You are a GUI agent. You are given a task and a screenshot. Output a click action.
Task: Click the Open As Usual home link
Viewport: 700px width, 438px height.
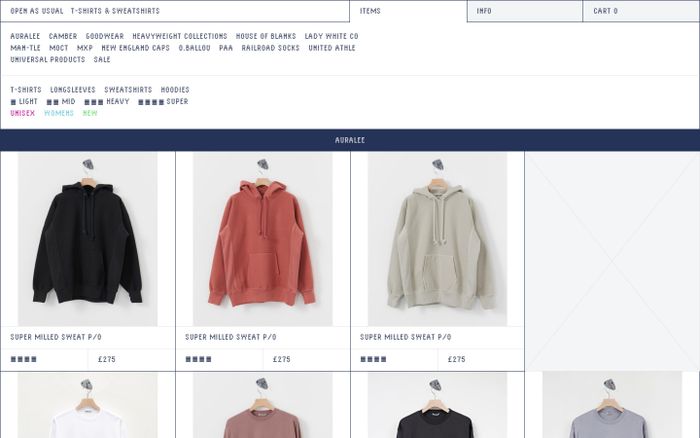(x=37, y=11)
